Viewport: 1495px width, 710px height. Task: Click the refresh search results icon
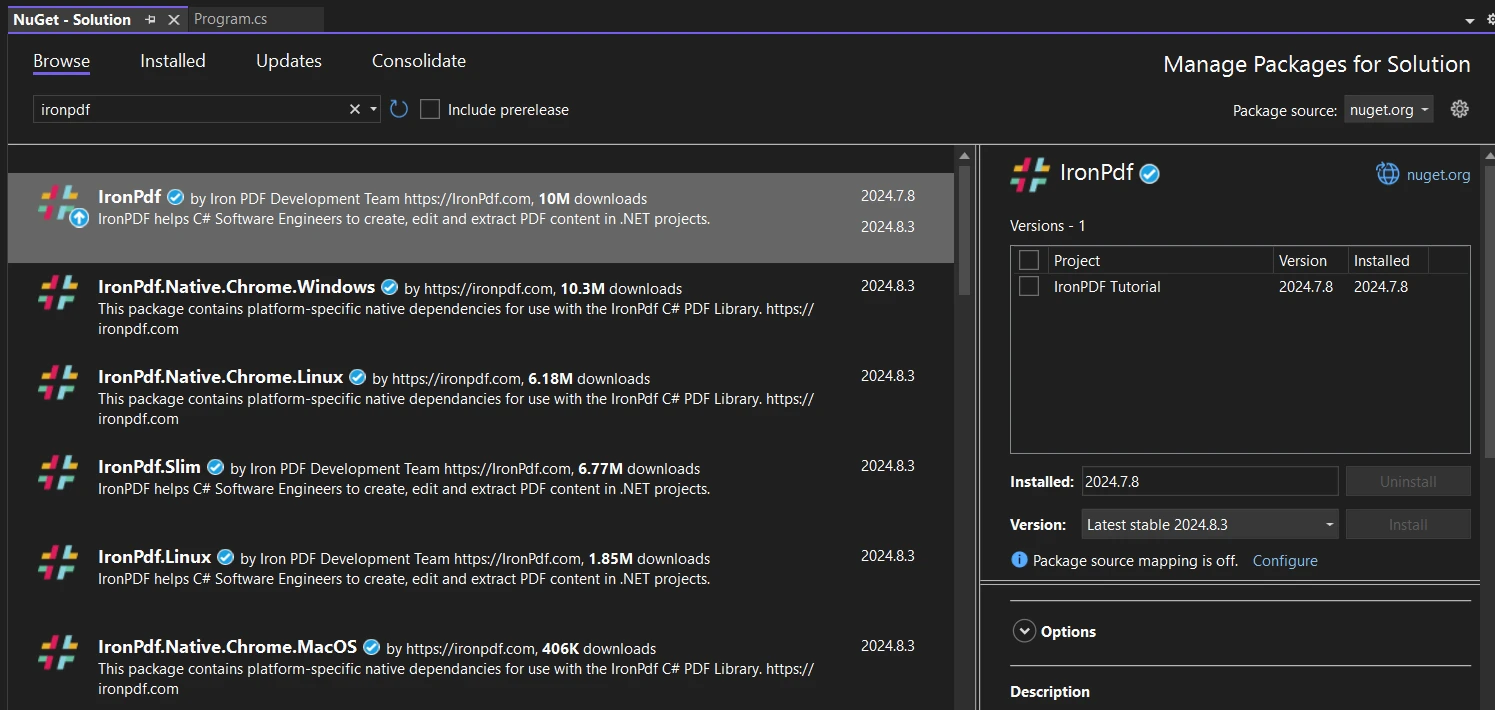tap(399, 109)
